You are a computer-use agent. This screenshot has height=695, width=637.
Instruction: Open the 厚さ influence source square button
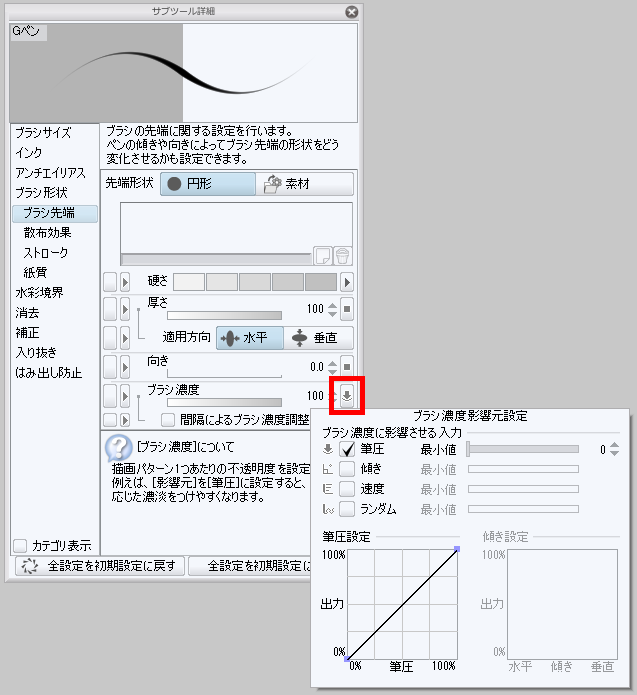coord(347,308)
